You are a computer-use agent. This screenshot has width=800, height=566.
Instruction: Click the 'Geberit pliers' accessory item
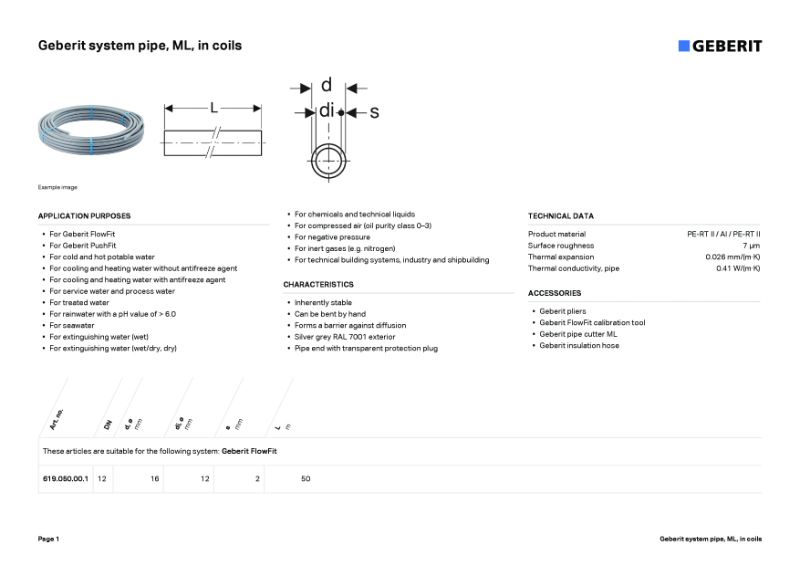(x=562, y=311)
